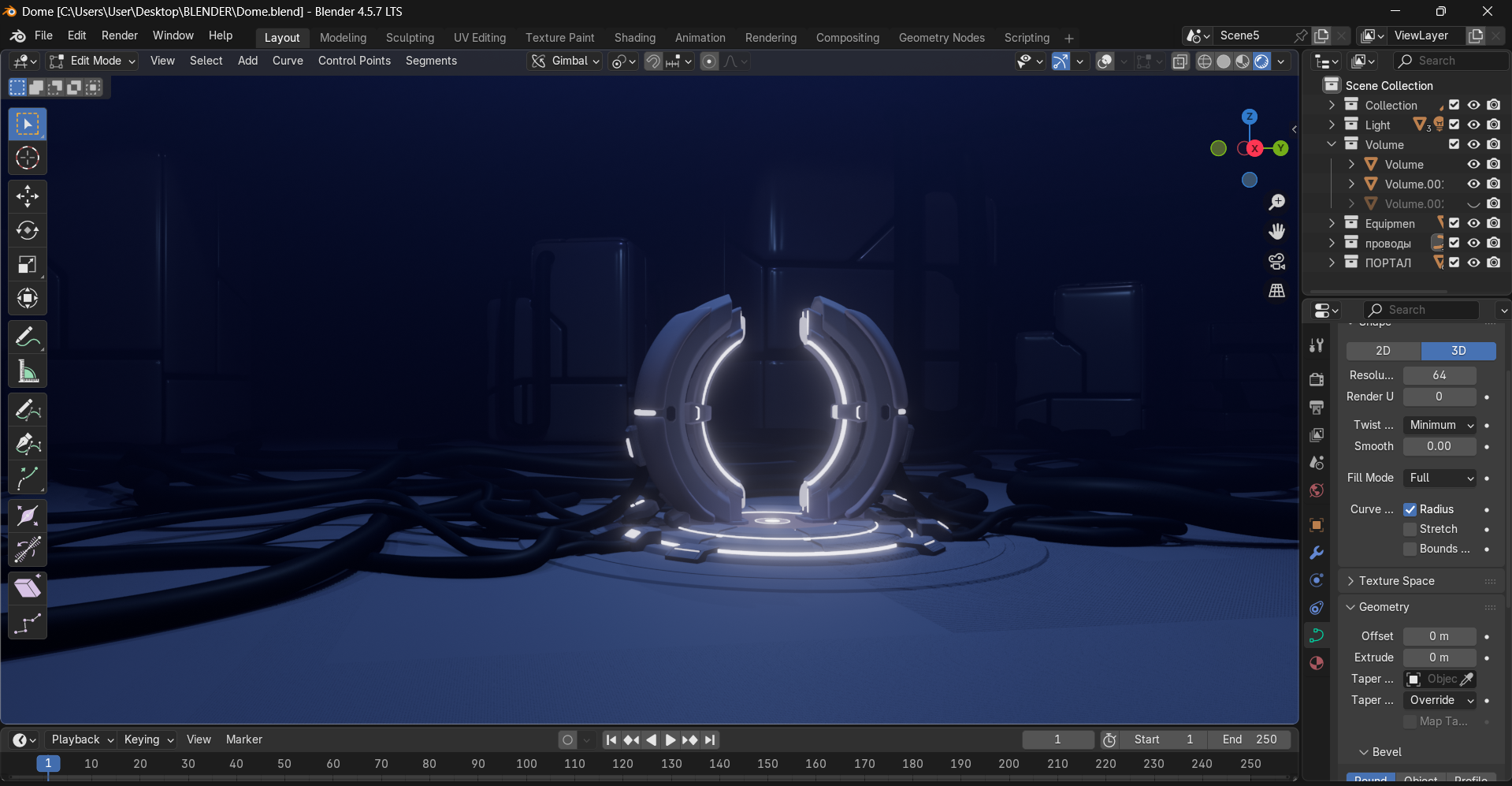Image resolution: width=1512 pixels, height=786 pixels.
Task: Activate the Move tool
Action: coord(28,196)
